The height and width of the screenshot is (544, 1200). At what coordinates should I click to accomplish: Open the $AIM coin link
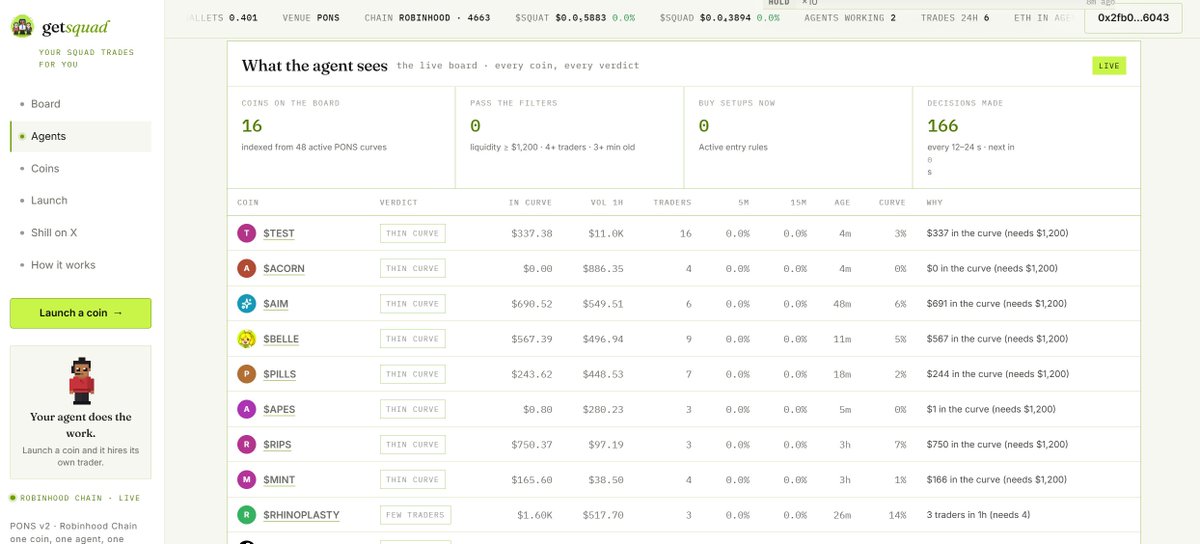[276, 303]
